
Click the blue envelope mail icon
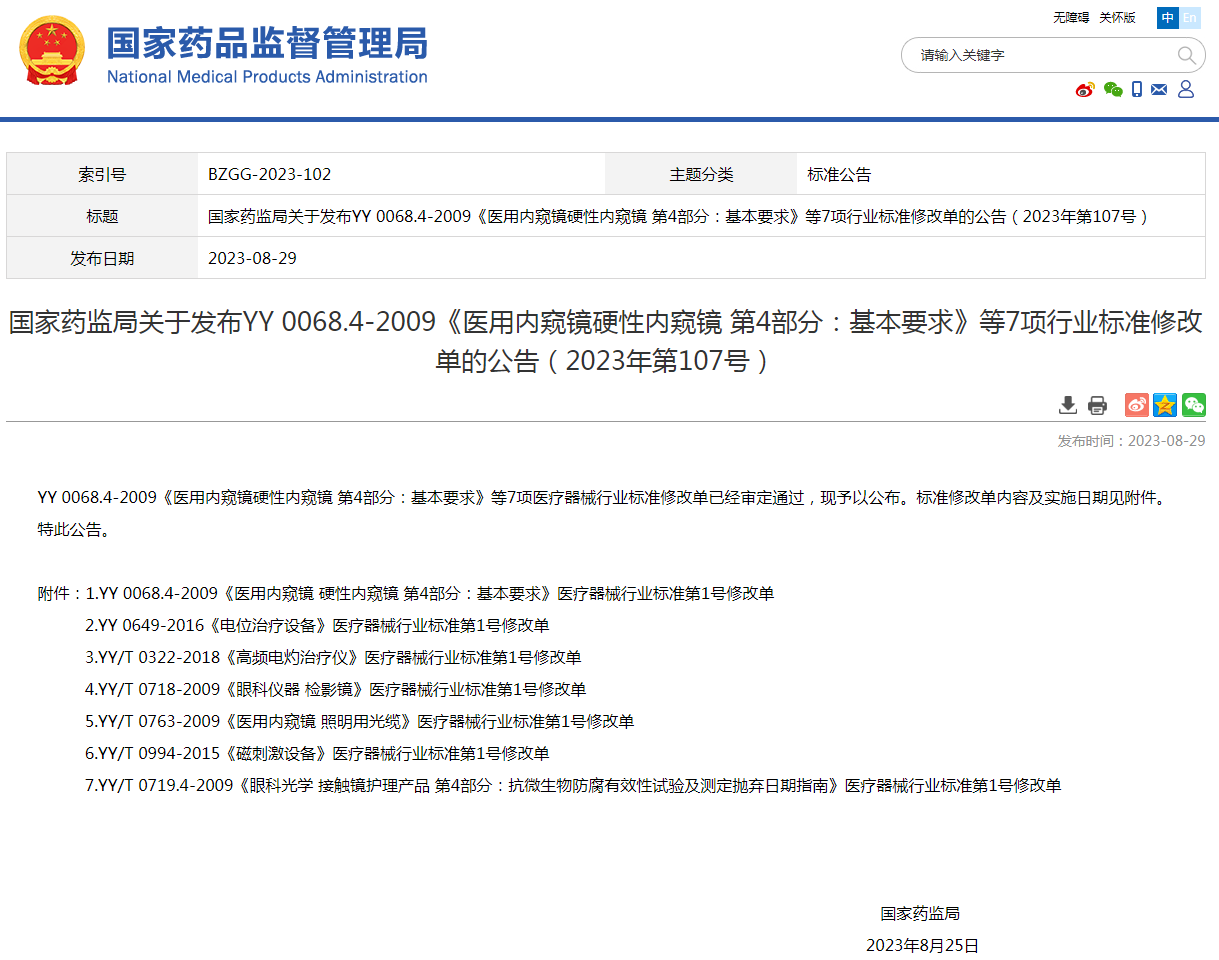pyautogui.click(x=1160, y=90)
